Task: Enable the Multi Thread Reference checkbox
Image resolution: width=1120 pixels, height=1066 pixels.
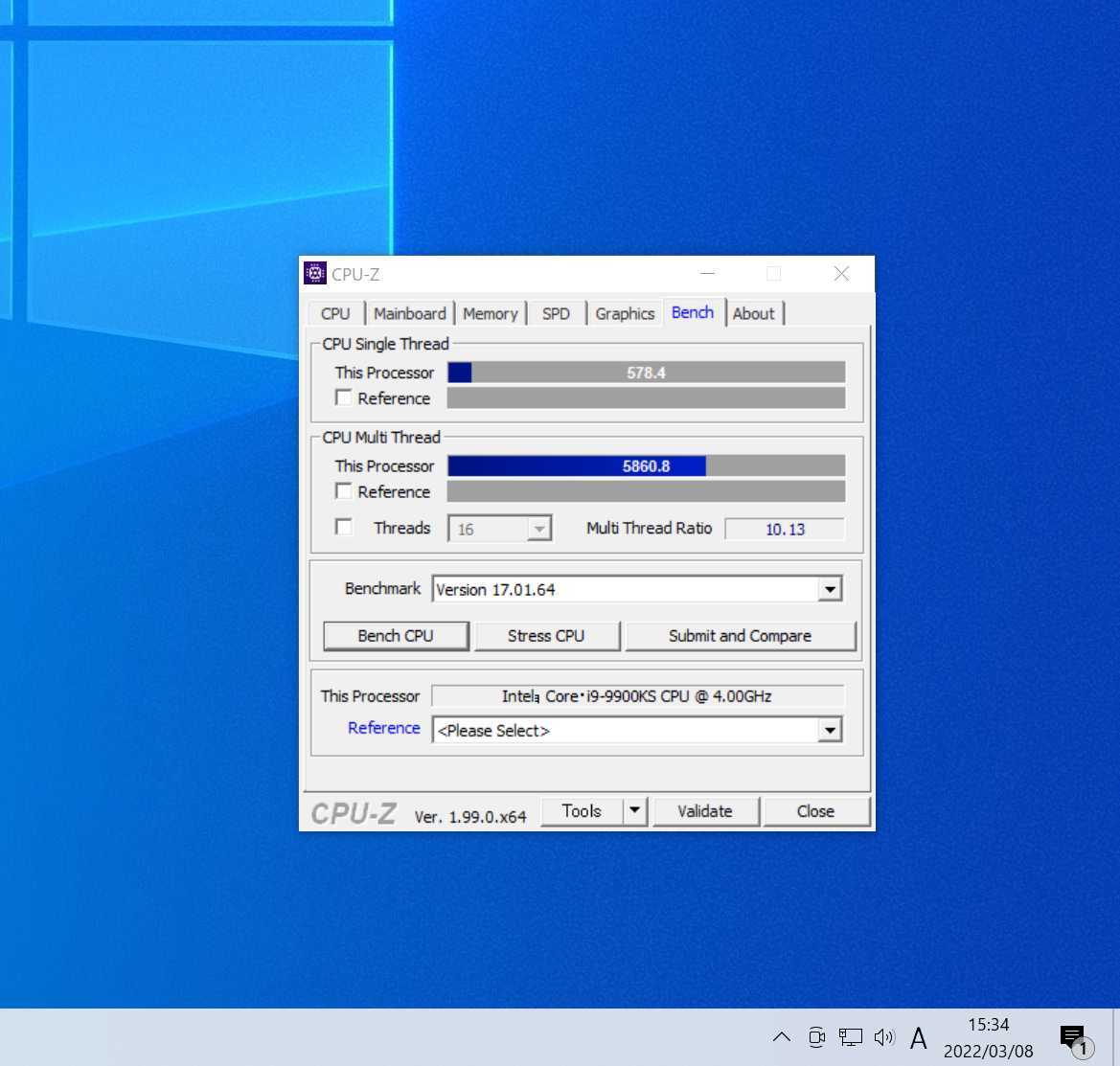Action: [x=344, y=491]
